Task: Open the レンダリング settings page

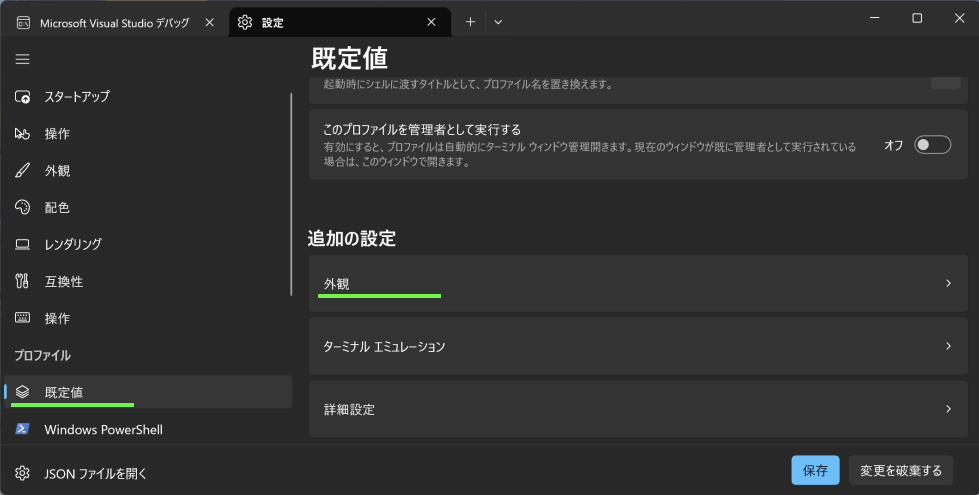Action: [147, 244]
